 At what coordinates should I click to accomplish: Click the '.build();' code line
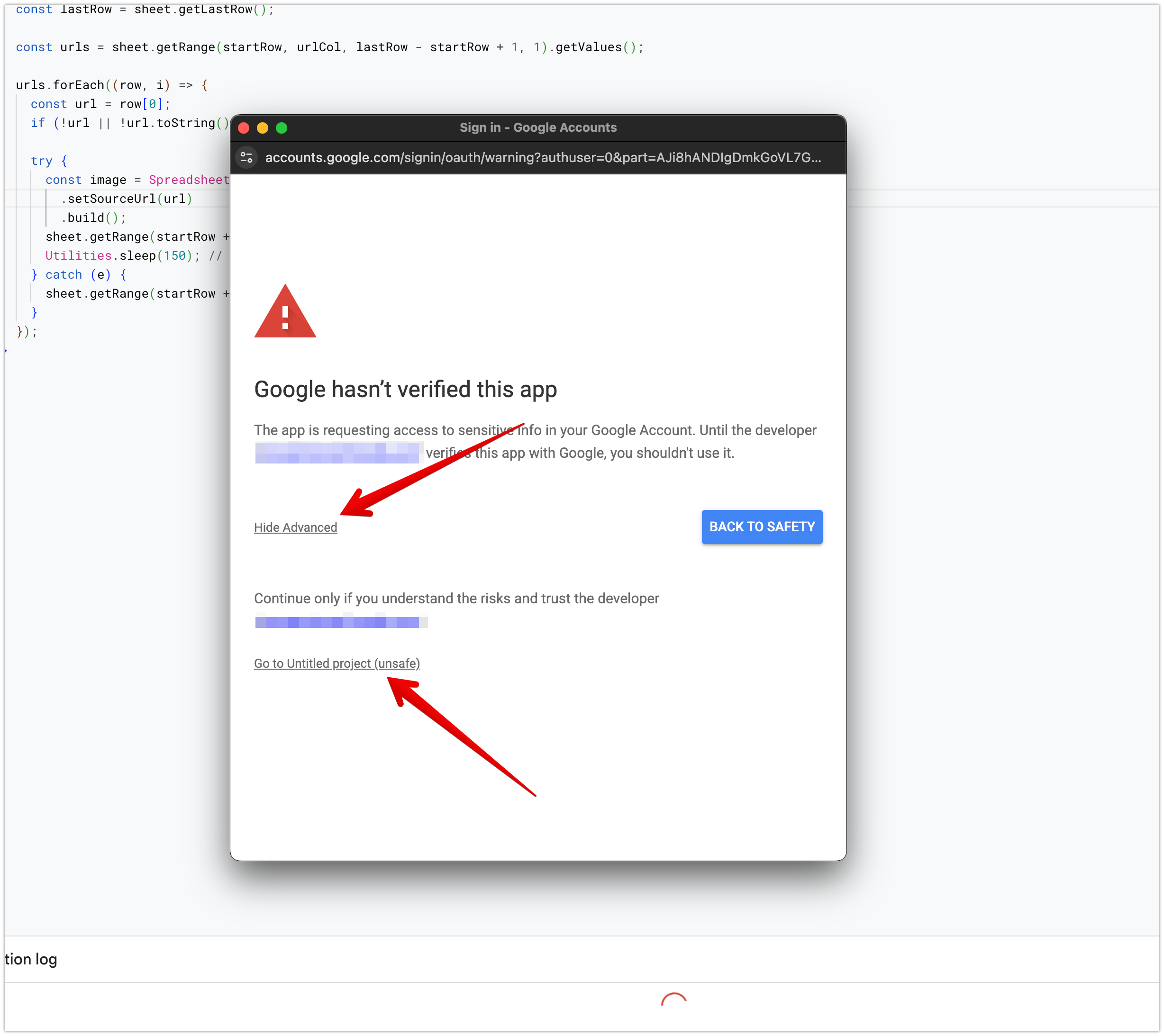(93, 218)
